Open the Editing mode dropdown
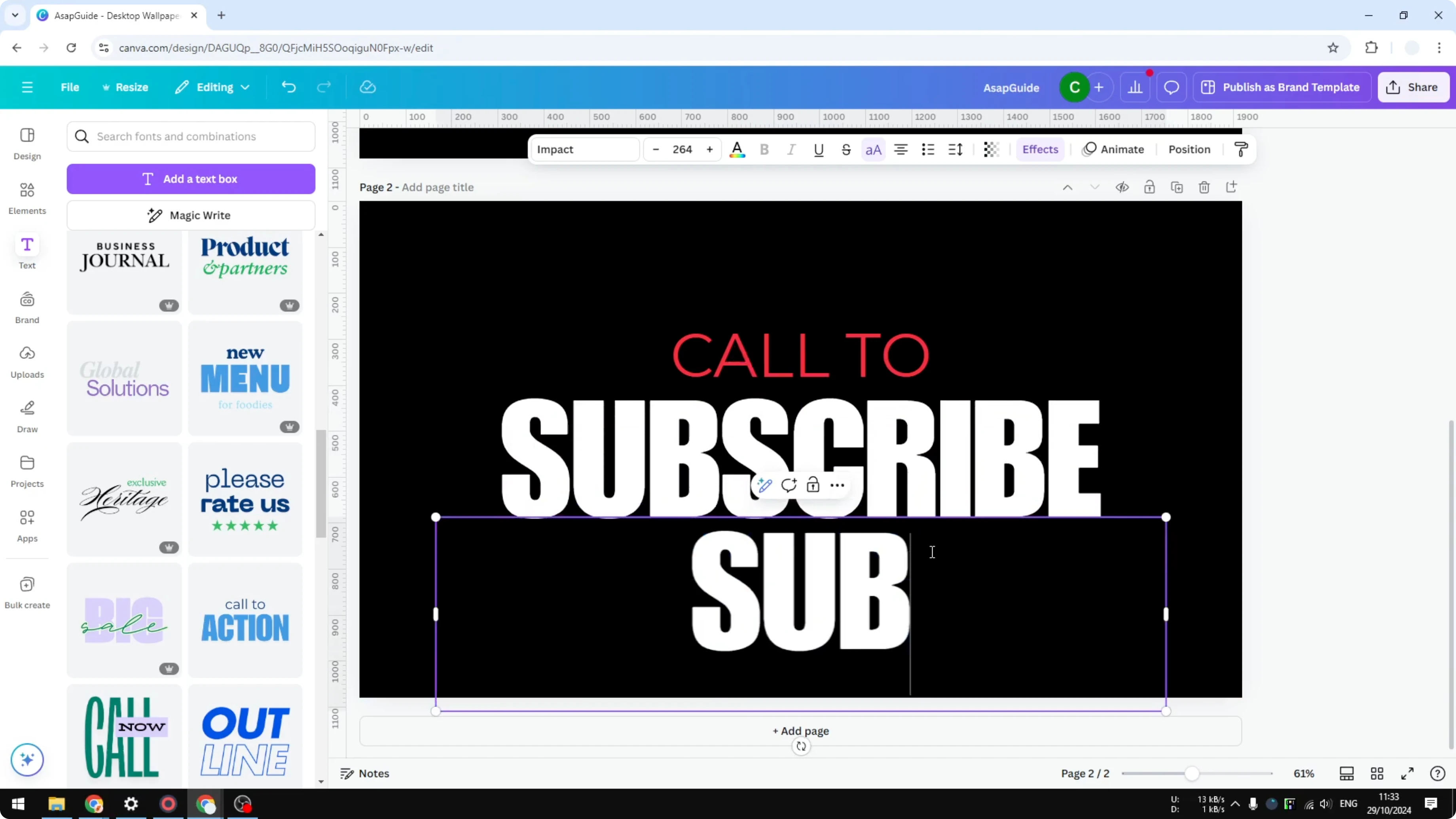Viewport: 1456px width, 819px height. coord(212,87)
